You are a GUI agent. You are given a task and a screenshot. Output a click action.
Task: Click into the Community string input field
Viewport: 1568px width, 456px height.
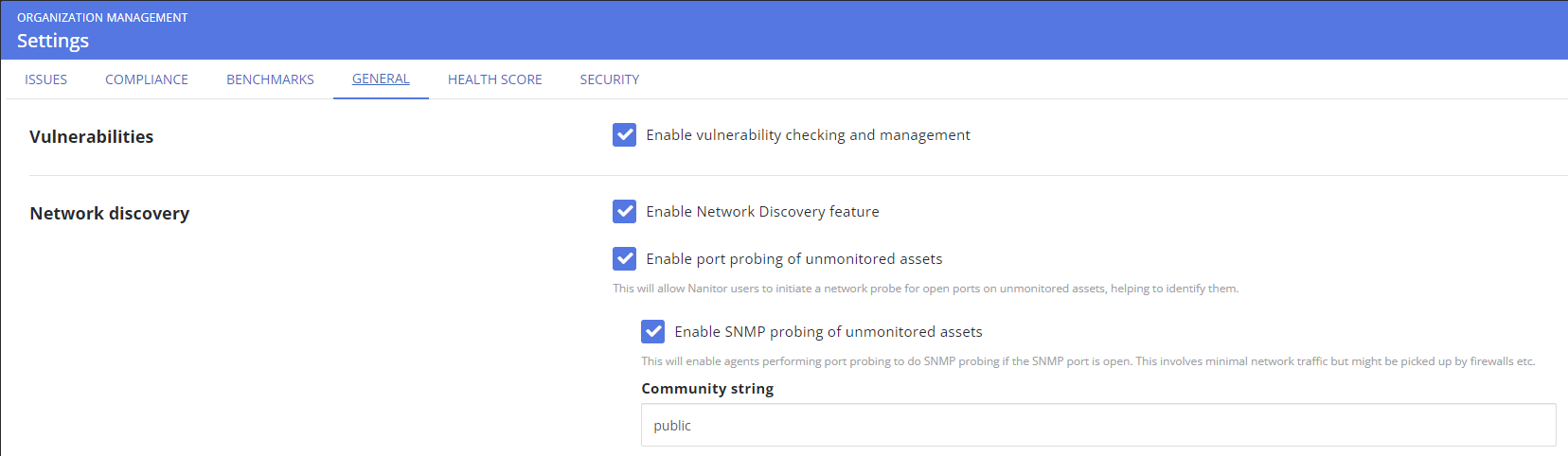1098,426
